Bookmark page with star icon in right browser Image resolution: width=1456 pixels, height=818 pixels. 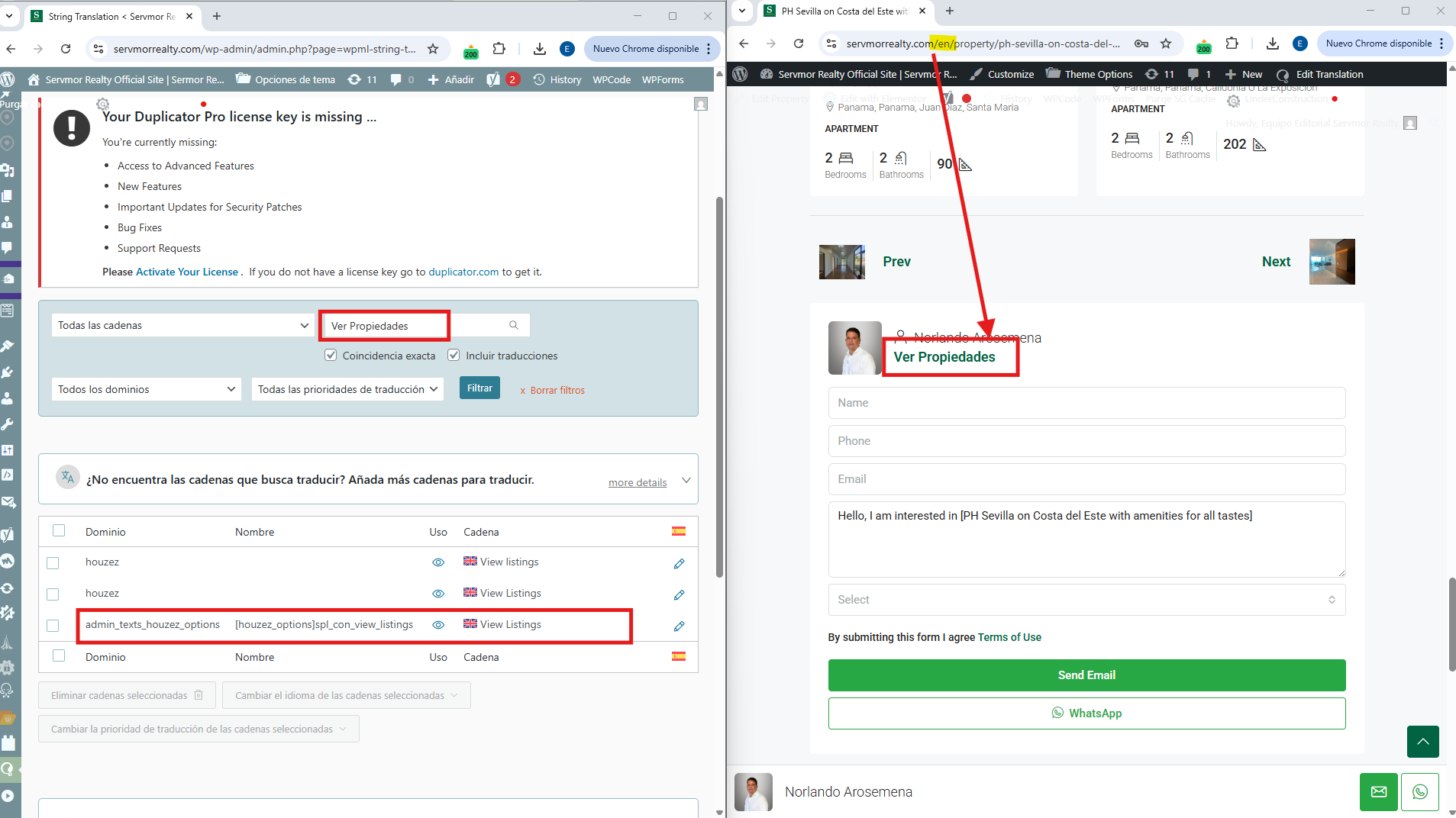(x=1166, y=43)
